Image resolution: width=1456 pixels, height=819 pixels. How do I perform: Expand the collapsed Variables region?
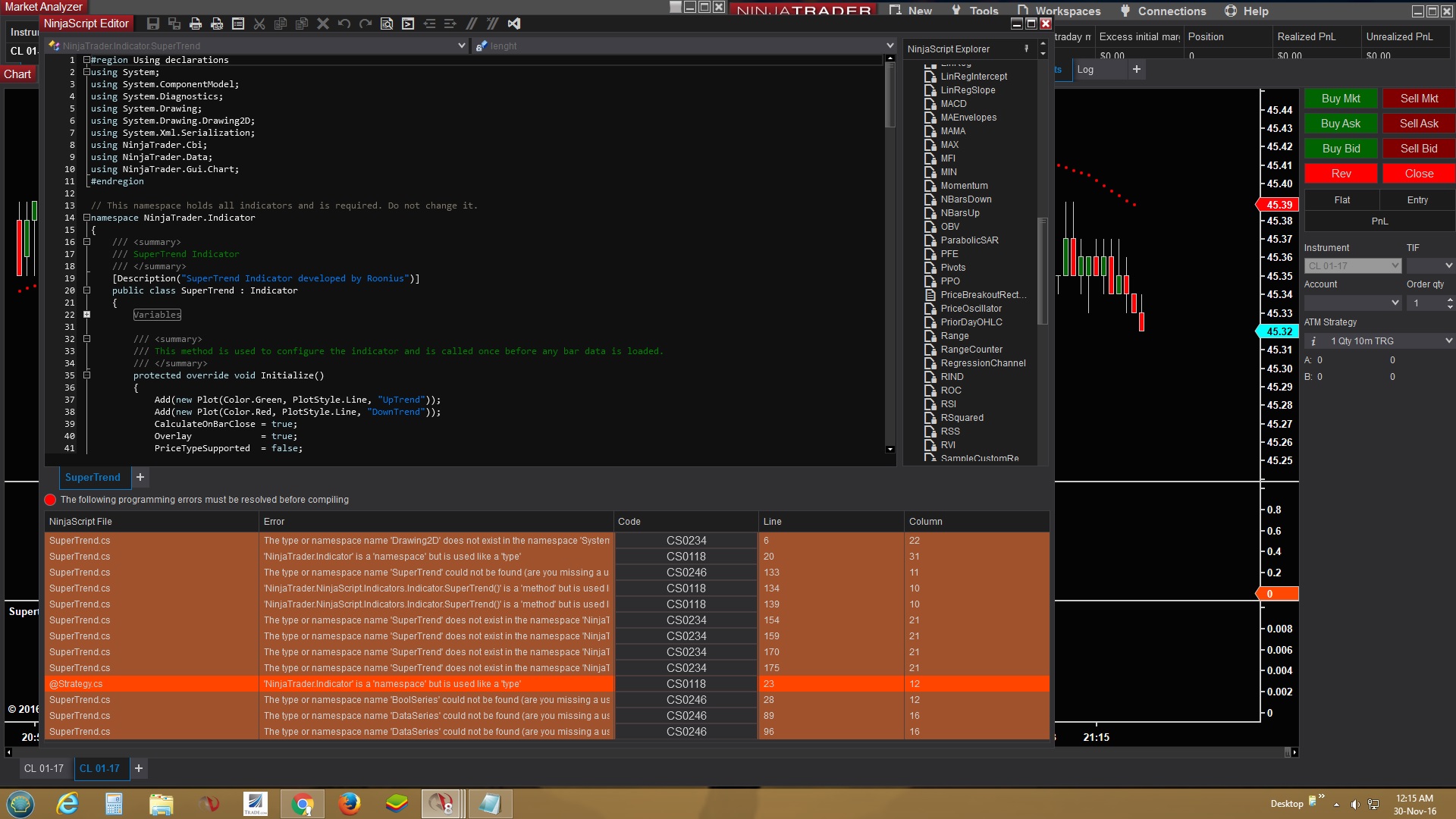[x=86, y=315]
